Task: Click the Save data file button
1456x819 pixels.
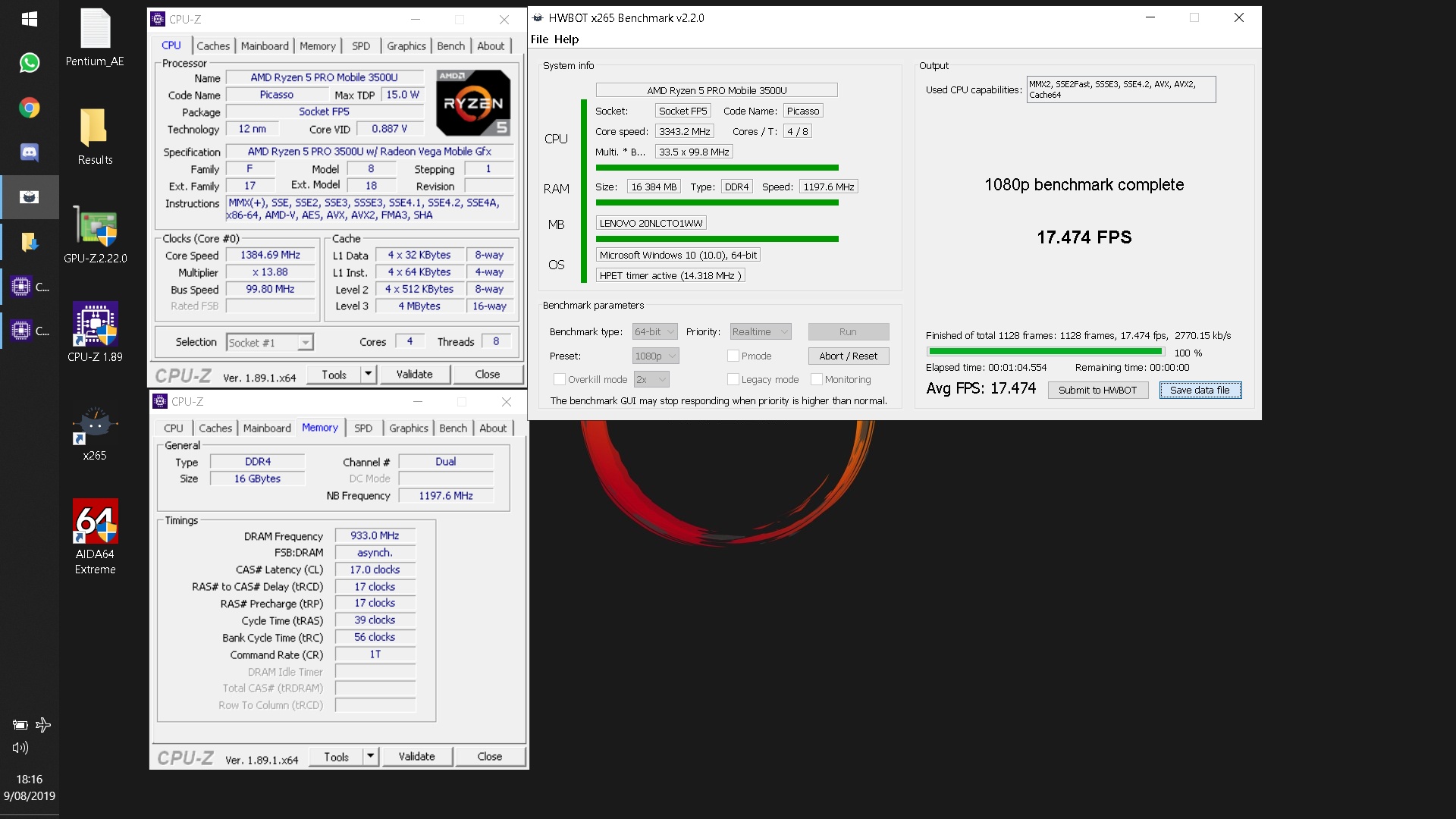Action: point(1200,390)
